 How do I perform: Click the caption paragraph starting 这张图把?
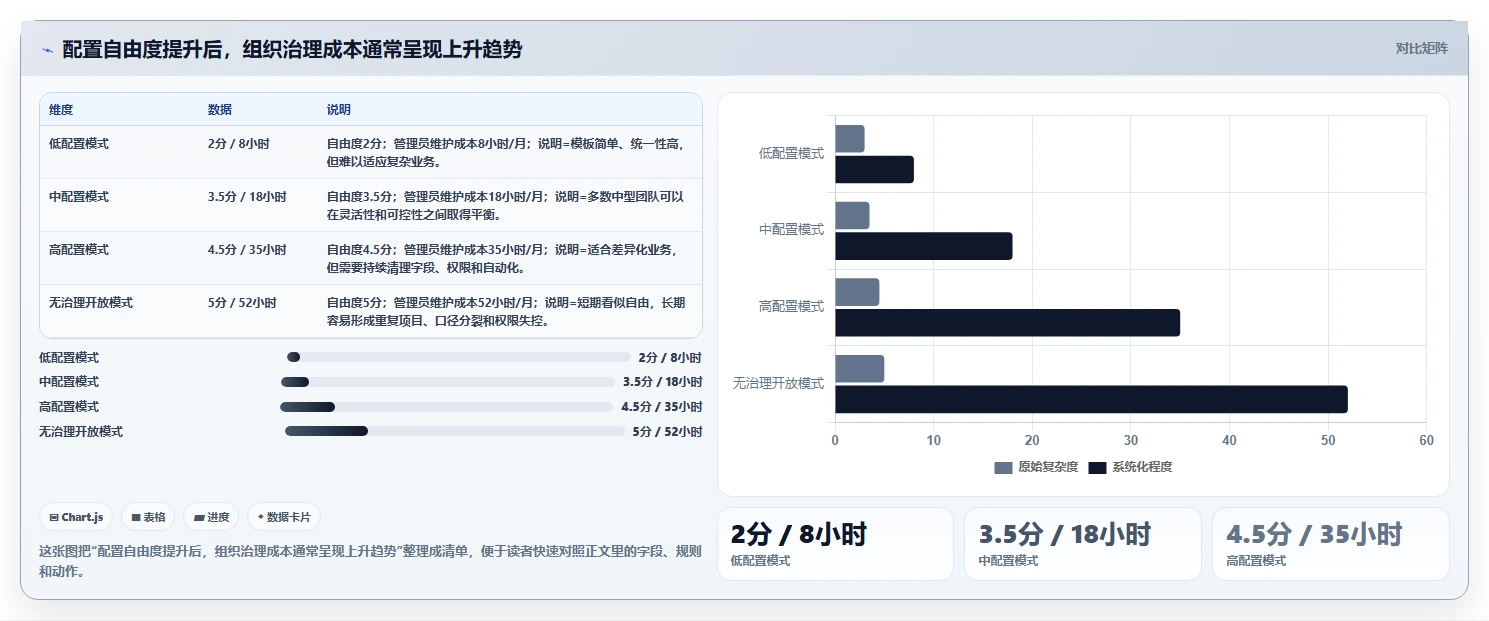click(370, 562)
